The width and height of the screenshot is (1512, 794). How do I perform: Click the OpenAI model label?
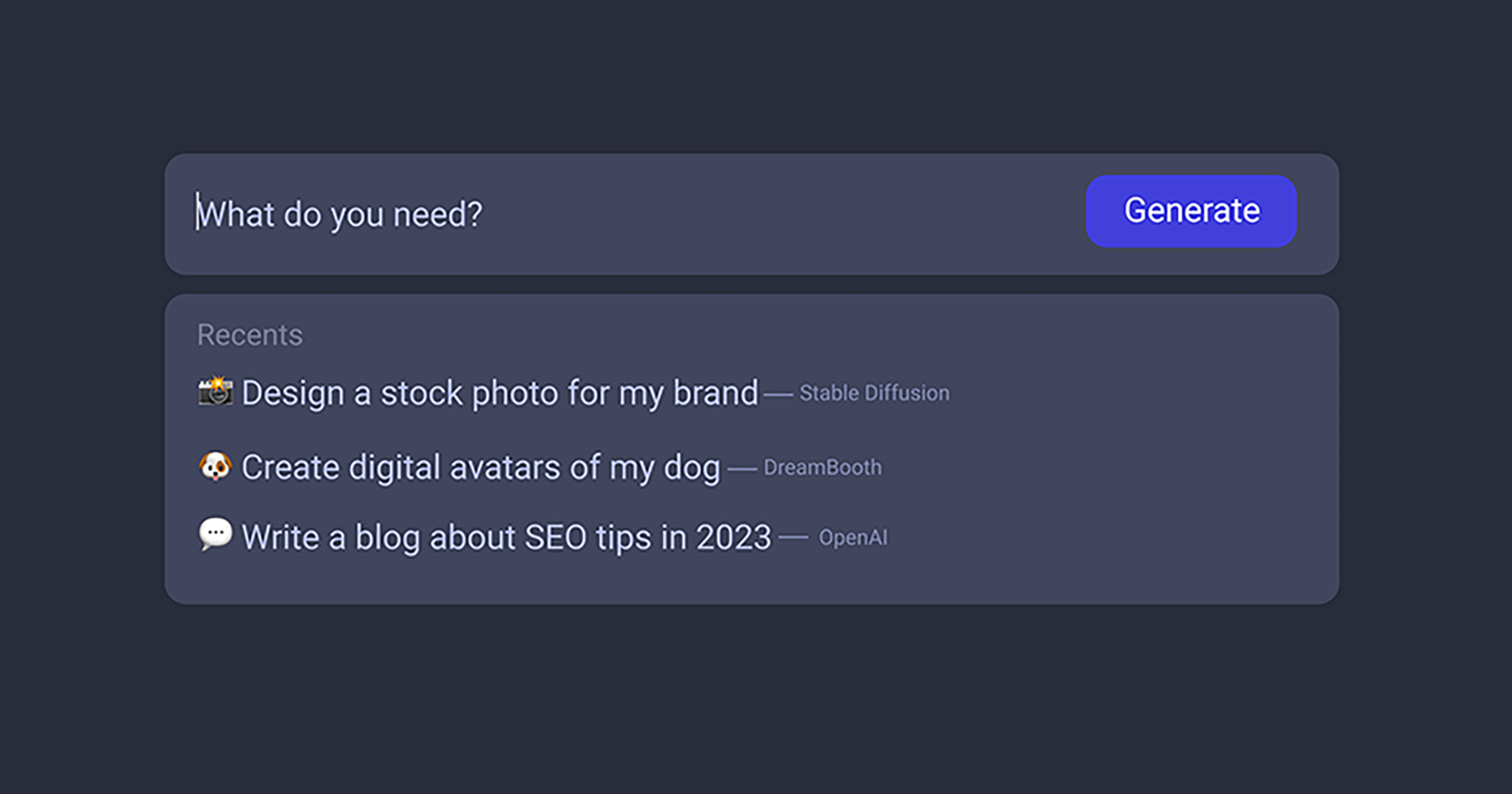pyautogui.click(x=853, y=538)
